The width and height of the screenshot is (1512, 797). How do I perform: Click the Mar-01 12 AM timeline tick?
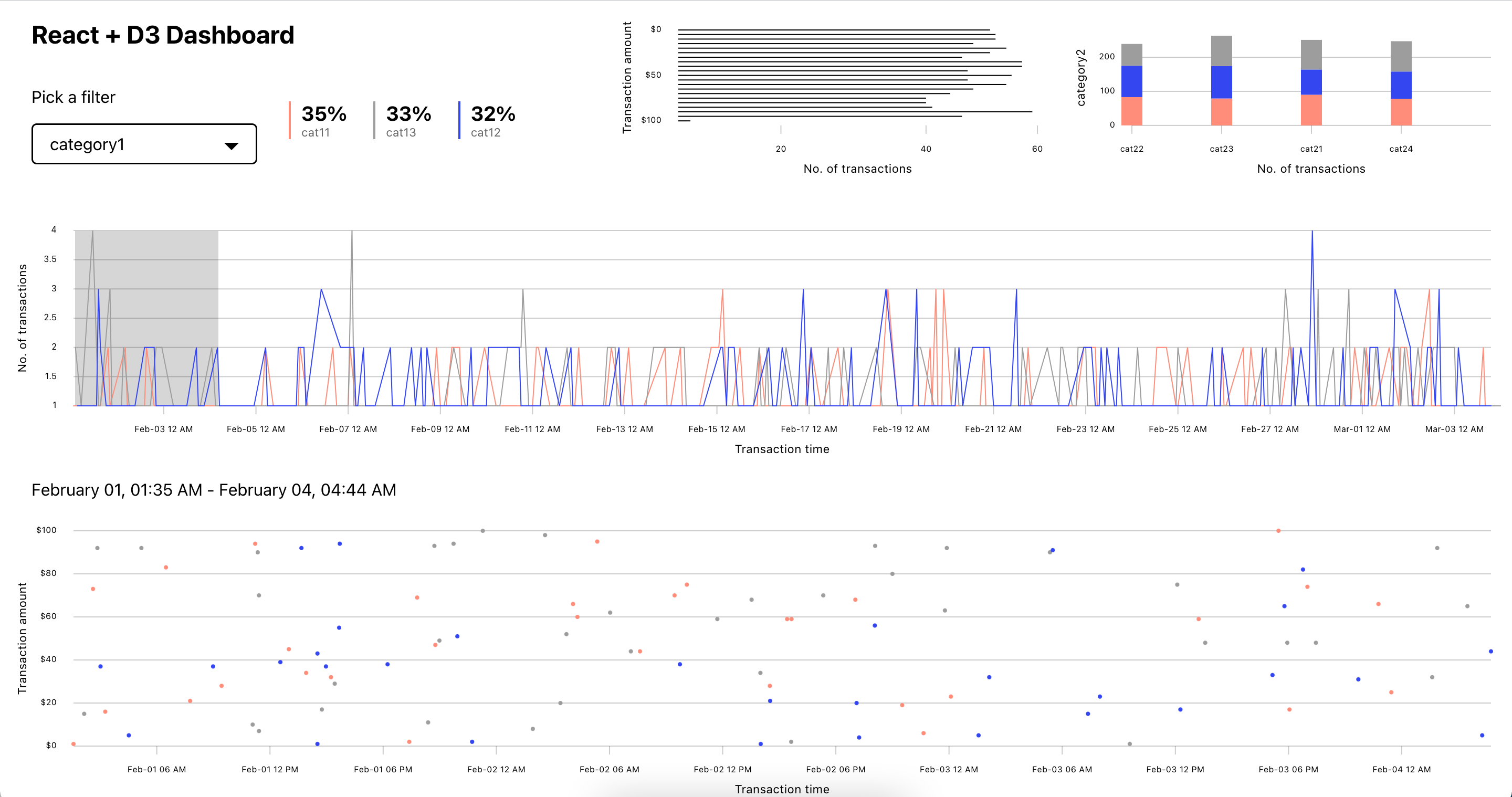(x=1362, y=428)
